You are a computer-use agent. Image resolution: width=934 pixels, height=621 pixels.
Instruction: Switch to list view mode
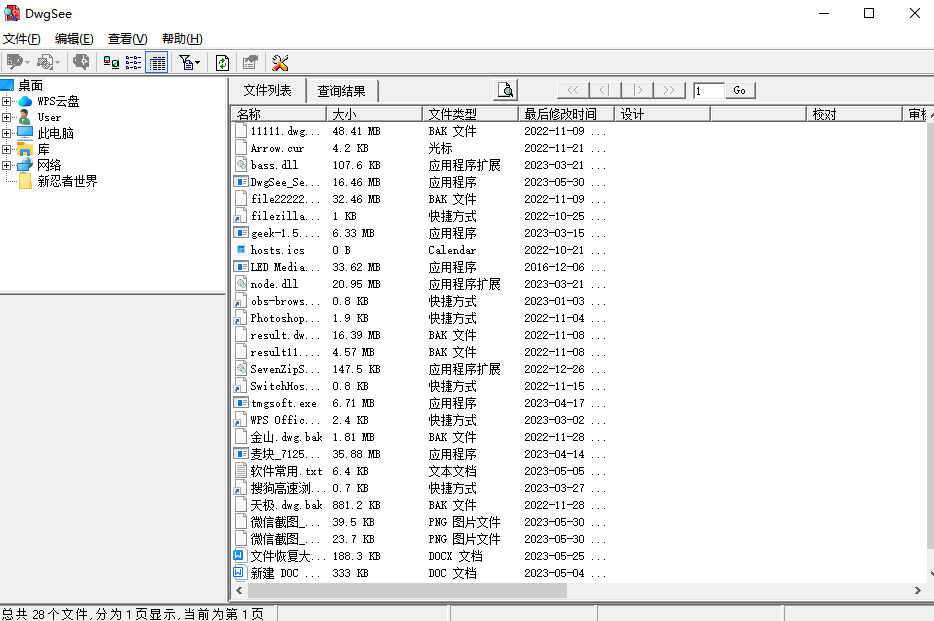[x=133, y=63]
